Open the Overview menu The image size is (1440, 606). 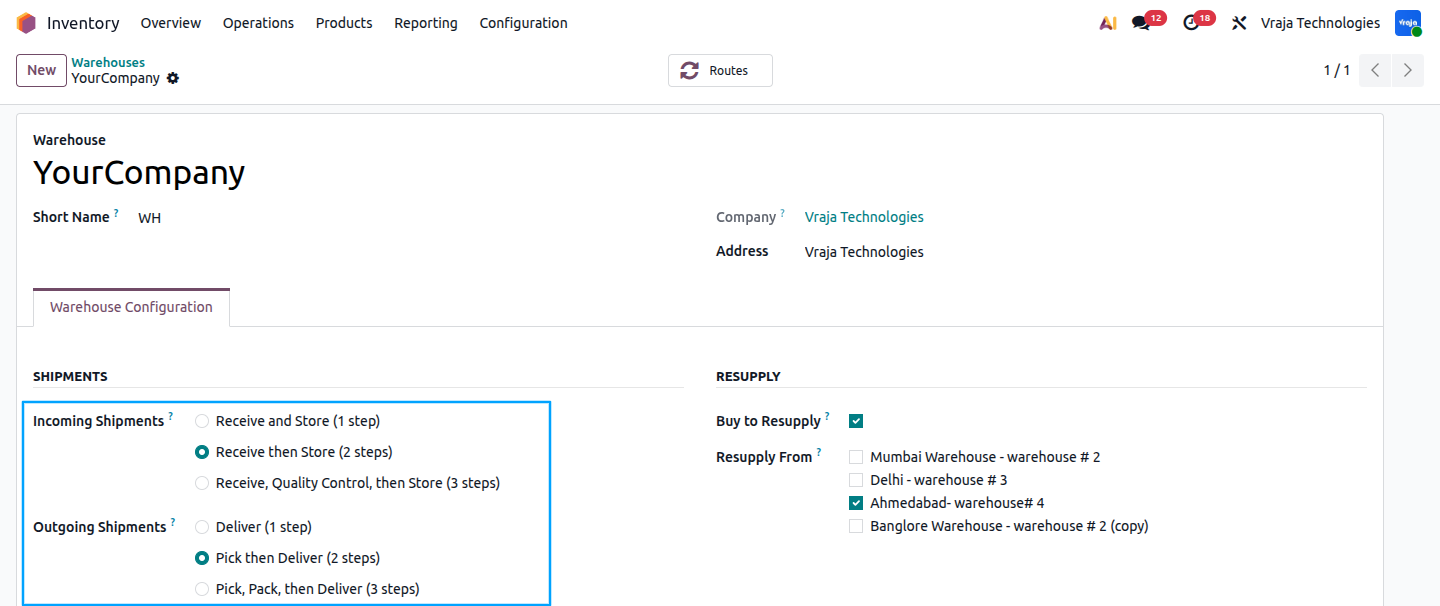click(x=171, y=23)
